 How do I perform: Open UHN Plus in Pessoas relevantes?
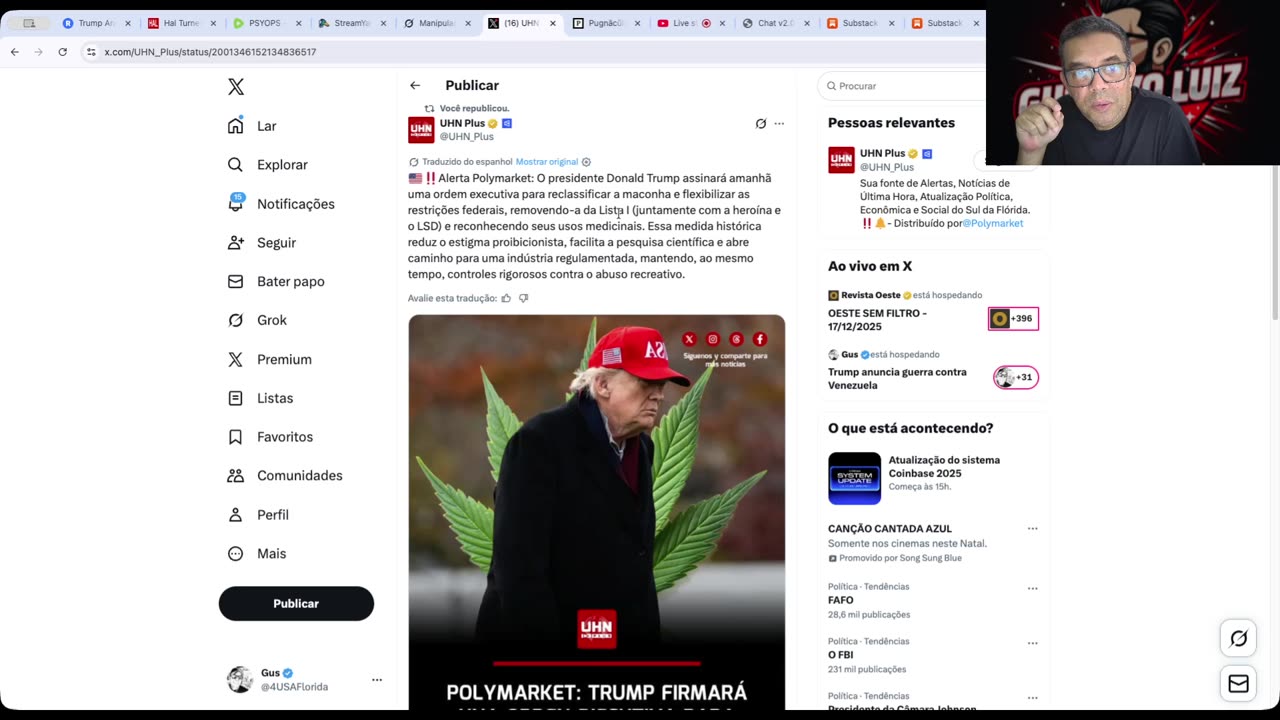point(882,154)
